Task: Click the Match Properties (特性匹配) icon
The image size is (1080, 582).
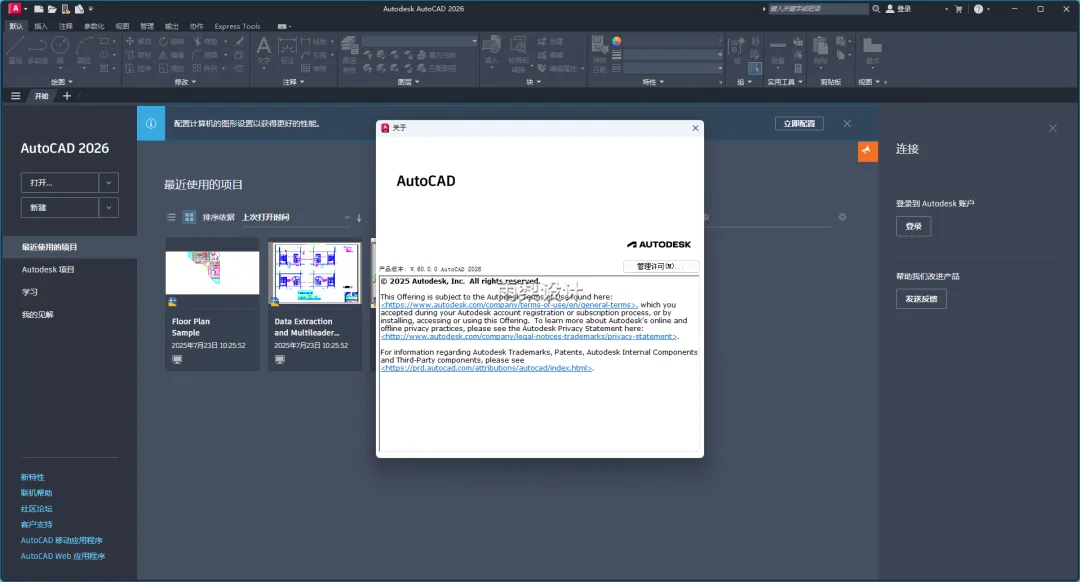Action: 599,54
